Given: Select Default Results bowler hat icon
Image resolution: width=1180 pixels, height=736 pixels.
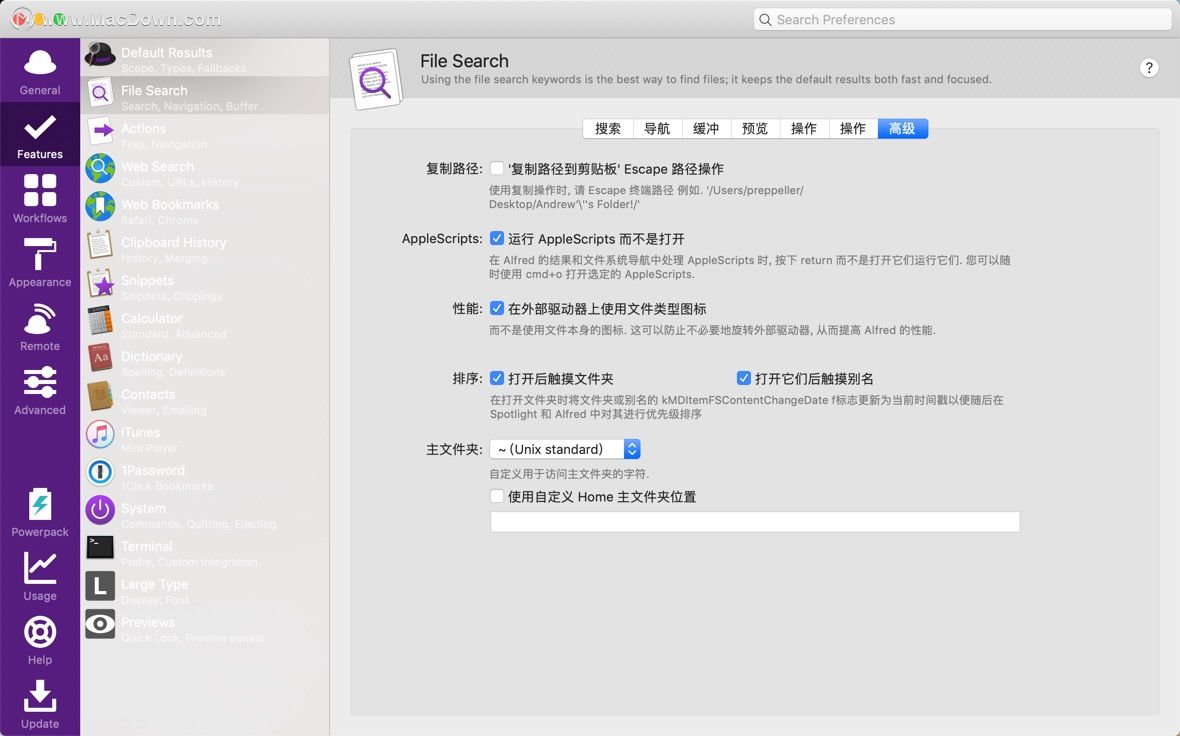Looking at the screenshot, I should tap(100, 55).
